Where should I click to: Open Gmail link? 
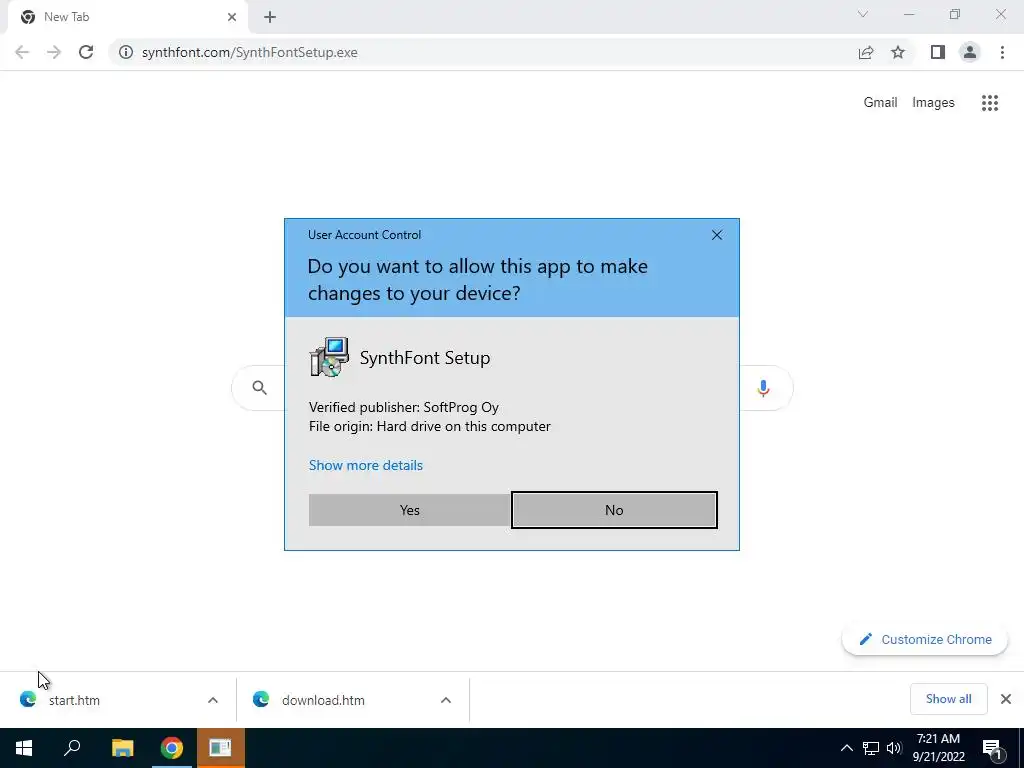point(880,103)
